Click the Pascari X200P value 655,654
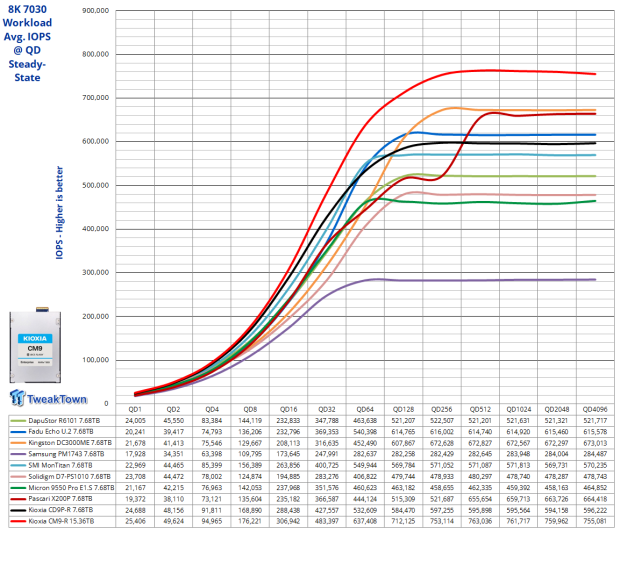The image size is (620, 568). pos(480,499)
